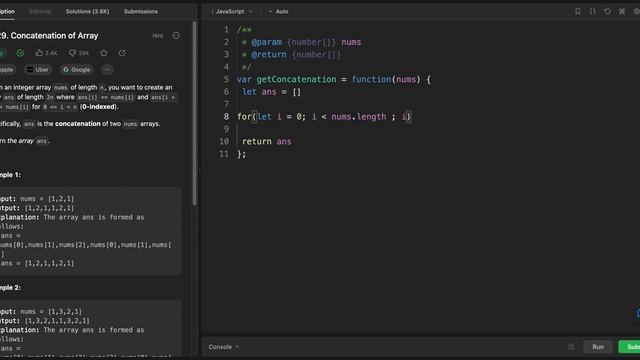This screenshot has width=640, height=360.
Task: Click on 'return ans' in line 10
Action: tap(267, 142)
